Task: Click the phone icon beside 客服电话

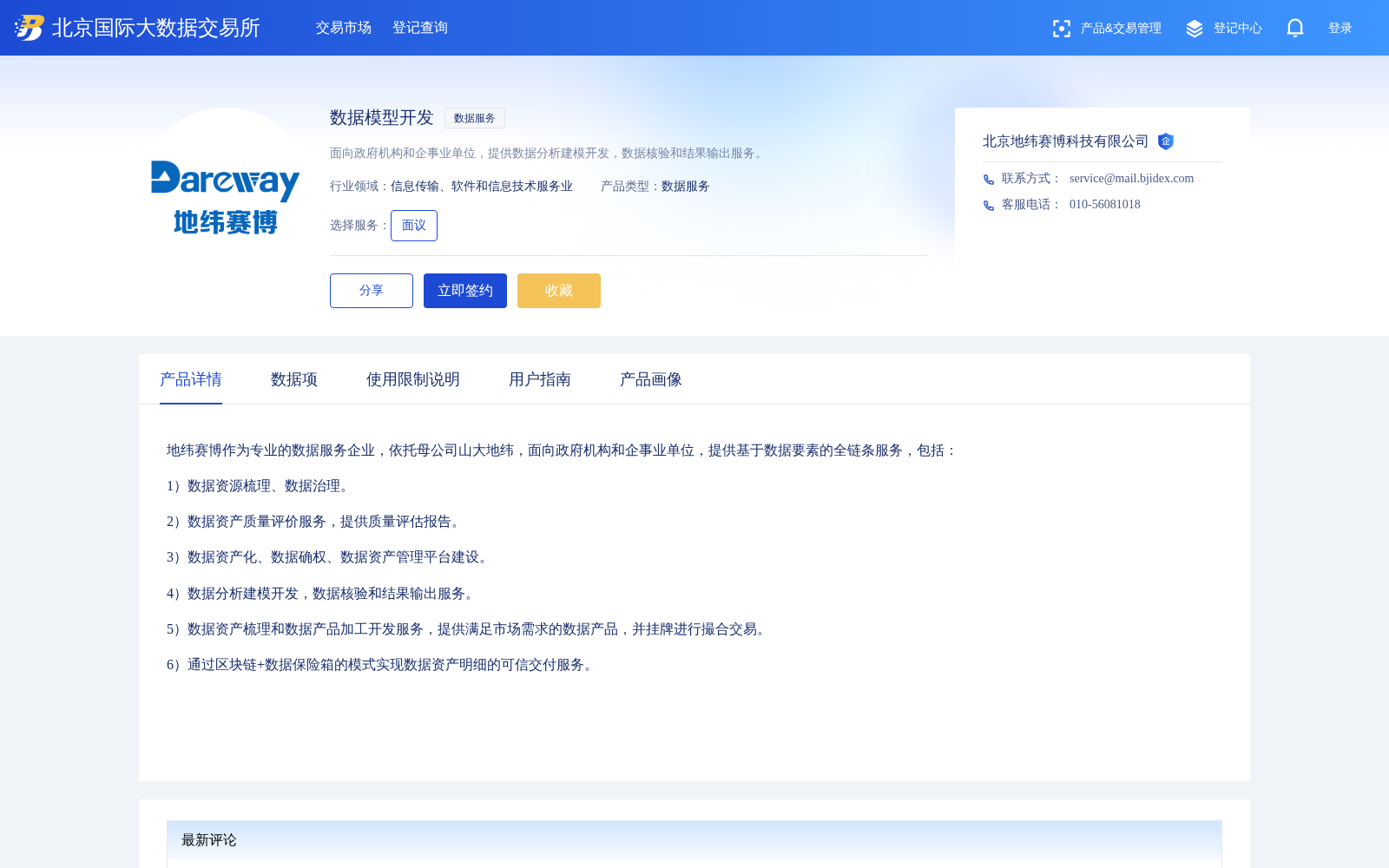Action: tap(989, 206)
